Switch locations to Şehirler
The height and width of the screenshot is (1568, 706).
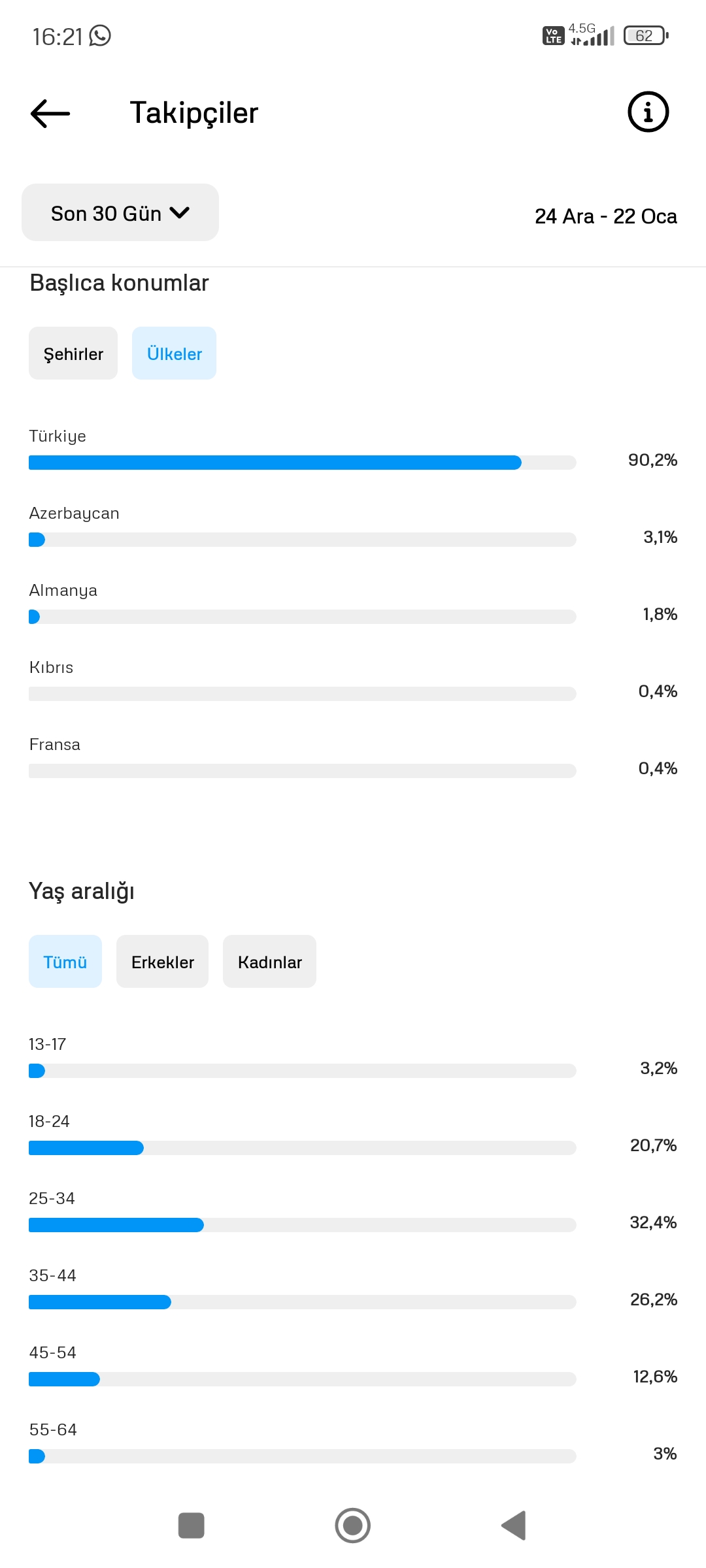pyautogui.click(x=73, y=353)
